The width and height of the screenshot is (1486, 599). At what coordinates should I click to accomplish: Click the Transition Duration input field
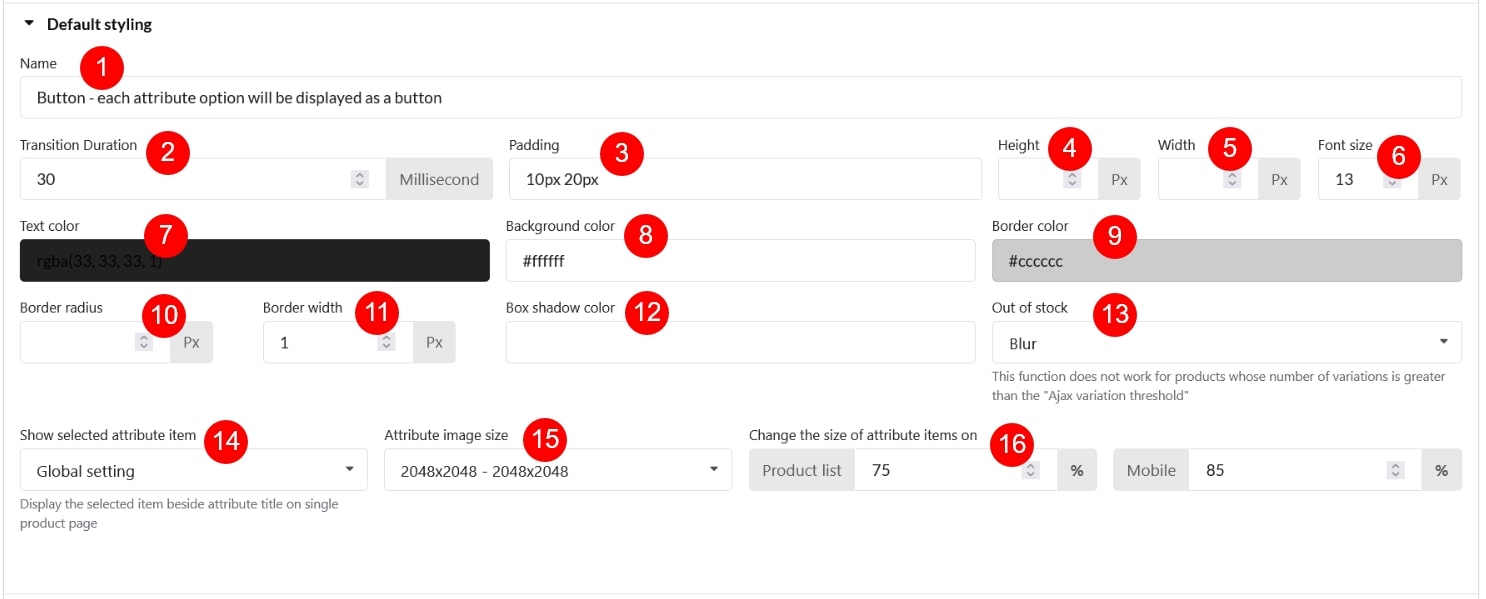[x=185, y=180]
